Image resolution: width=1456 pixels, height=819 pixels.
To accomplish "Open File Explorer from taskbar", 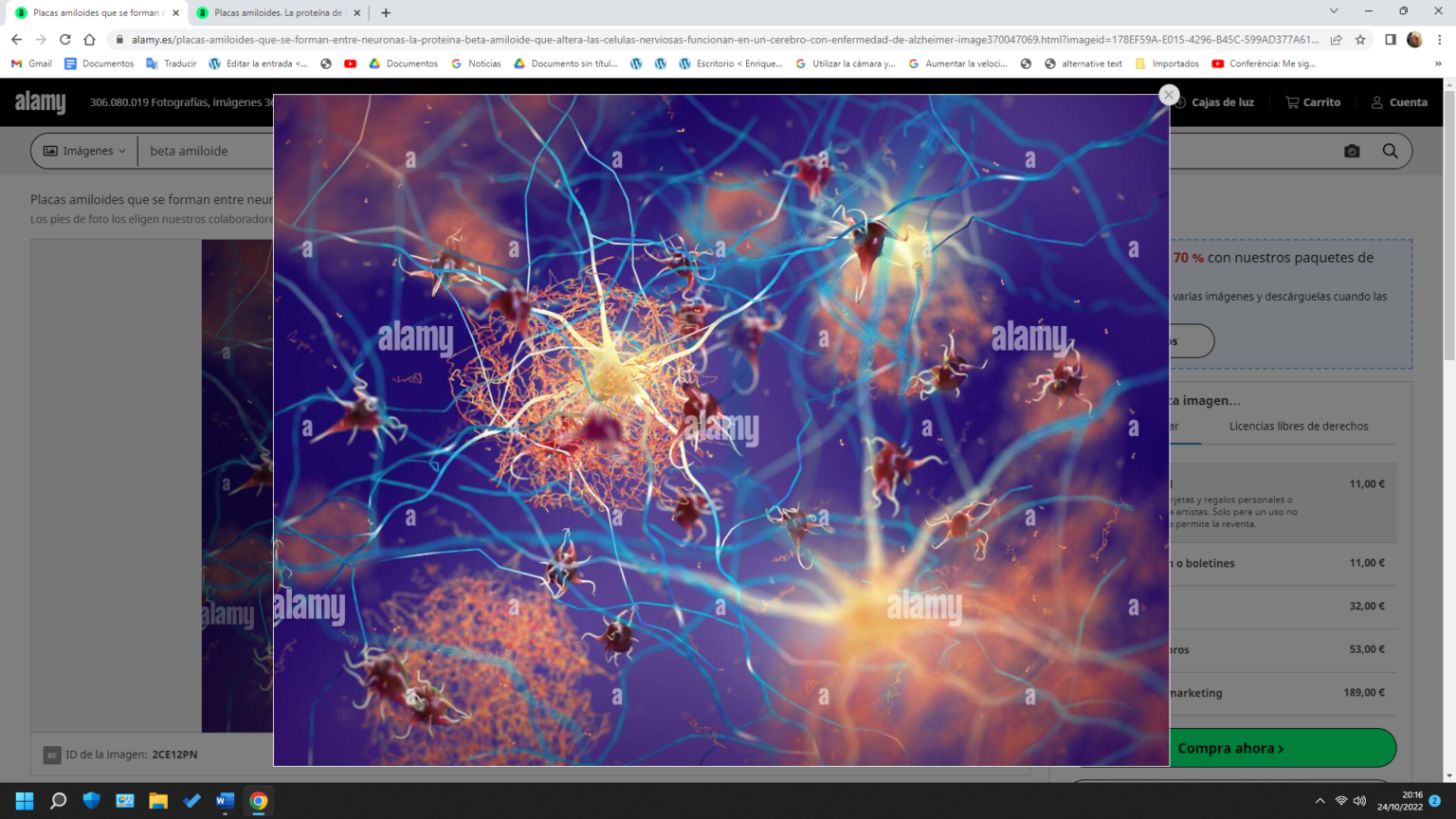I will tap(158, 801).
